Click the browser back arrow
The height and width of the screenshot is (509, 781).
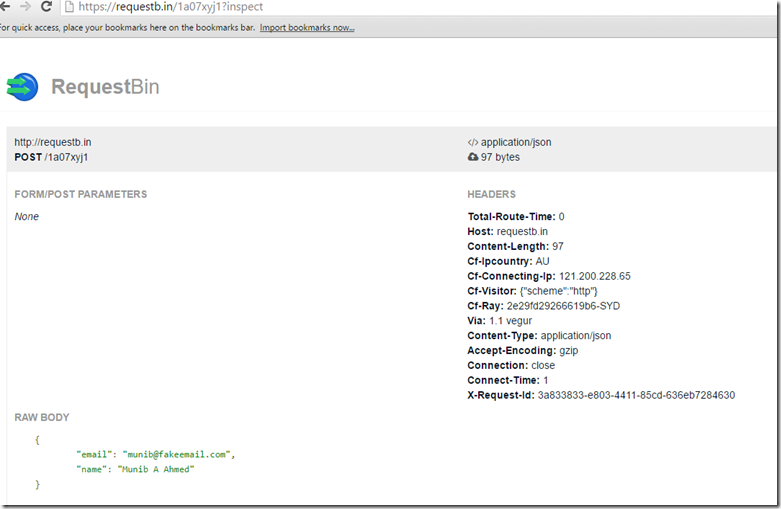click(x=4, y=6)
